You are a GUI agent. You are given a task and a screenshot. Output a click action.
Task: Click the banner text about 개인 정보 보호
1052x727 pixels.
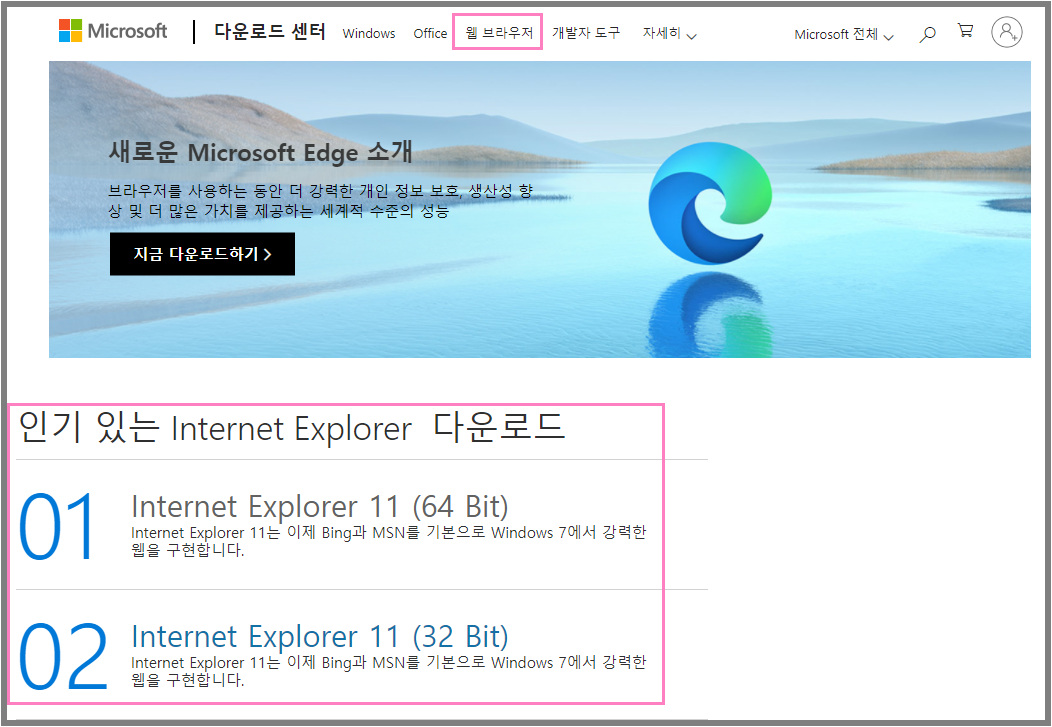point(321,201)
